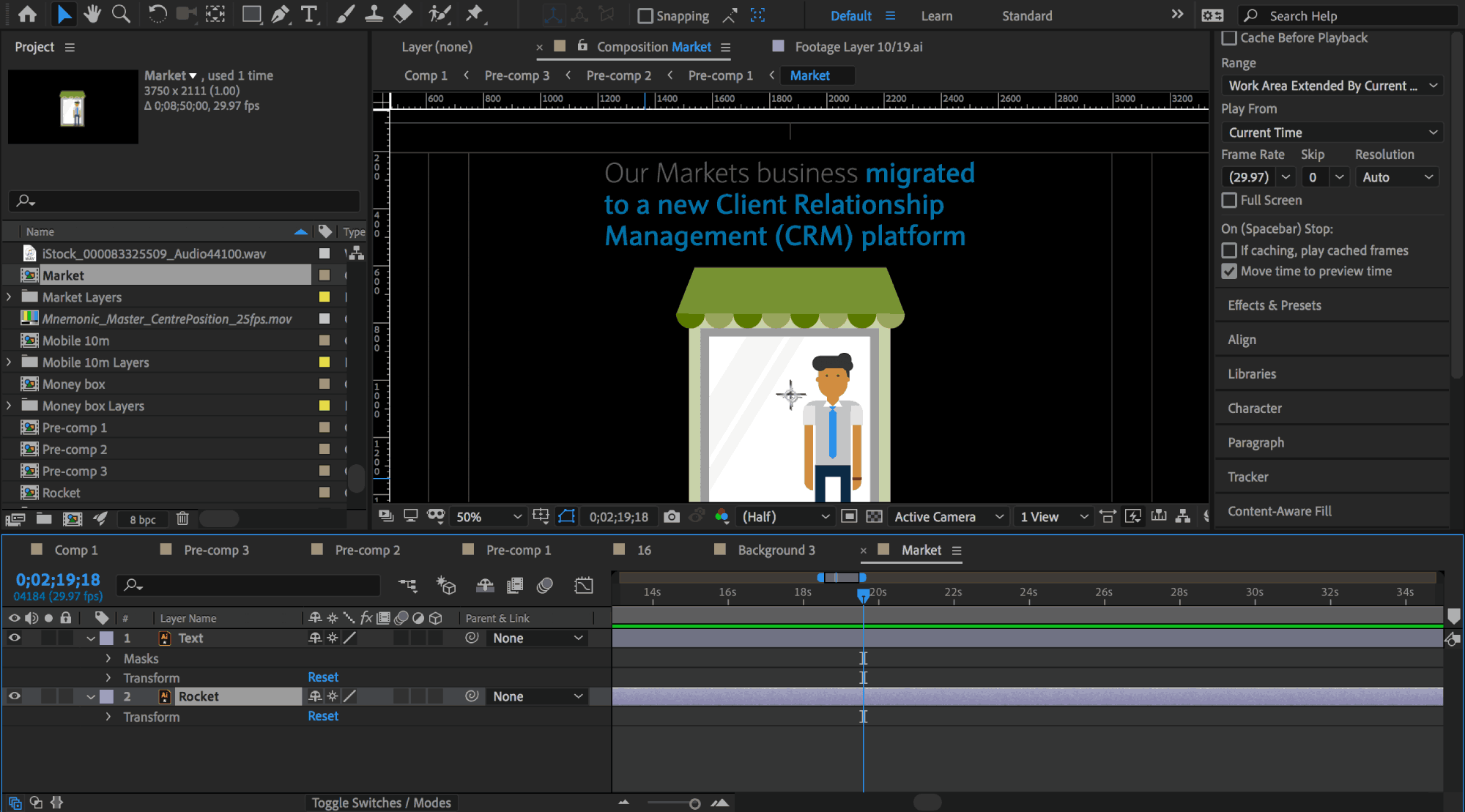The height and width of the screenshot is (812, 1465).
Task: Select the Type tool
Action: coord(309,14)
